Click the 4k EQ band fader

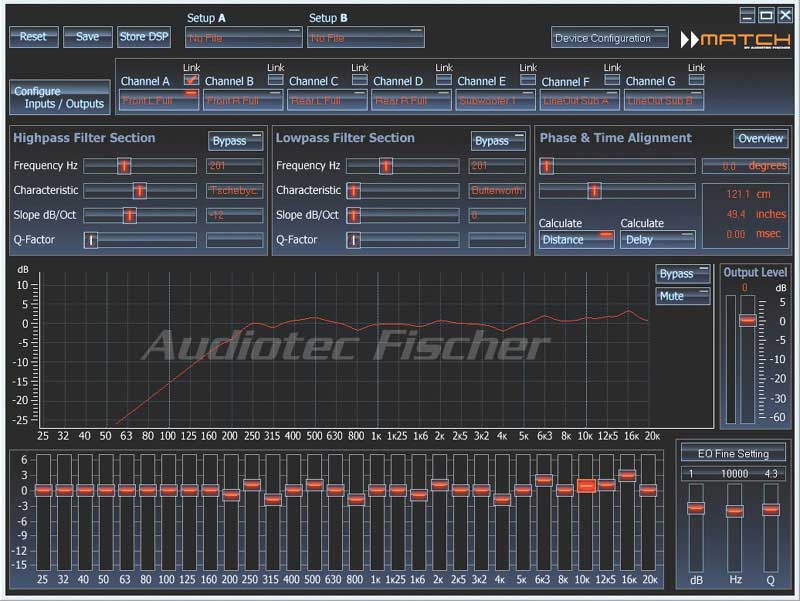(x=503, y=499)
